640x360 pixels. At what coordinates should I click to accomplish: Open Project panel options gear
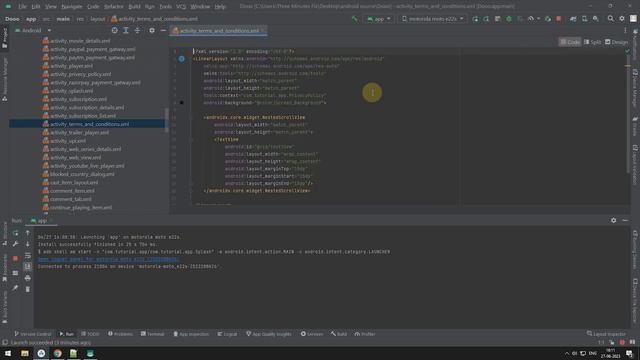click(x=152, y=31)
